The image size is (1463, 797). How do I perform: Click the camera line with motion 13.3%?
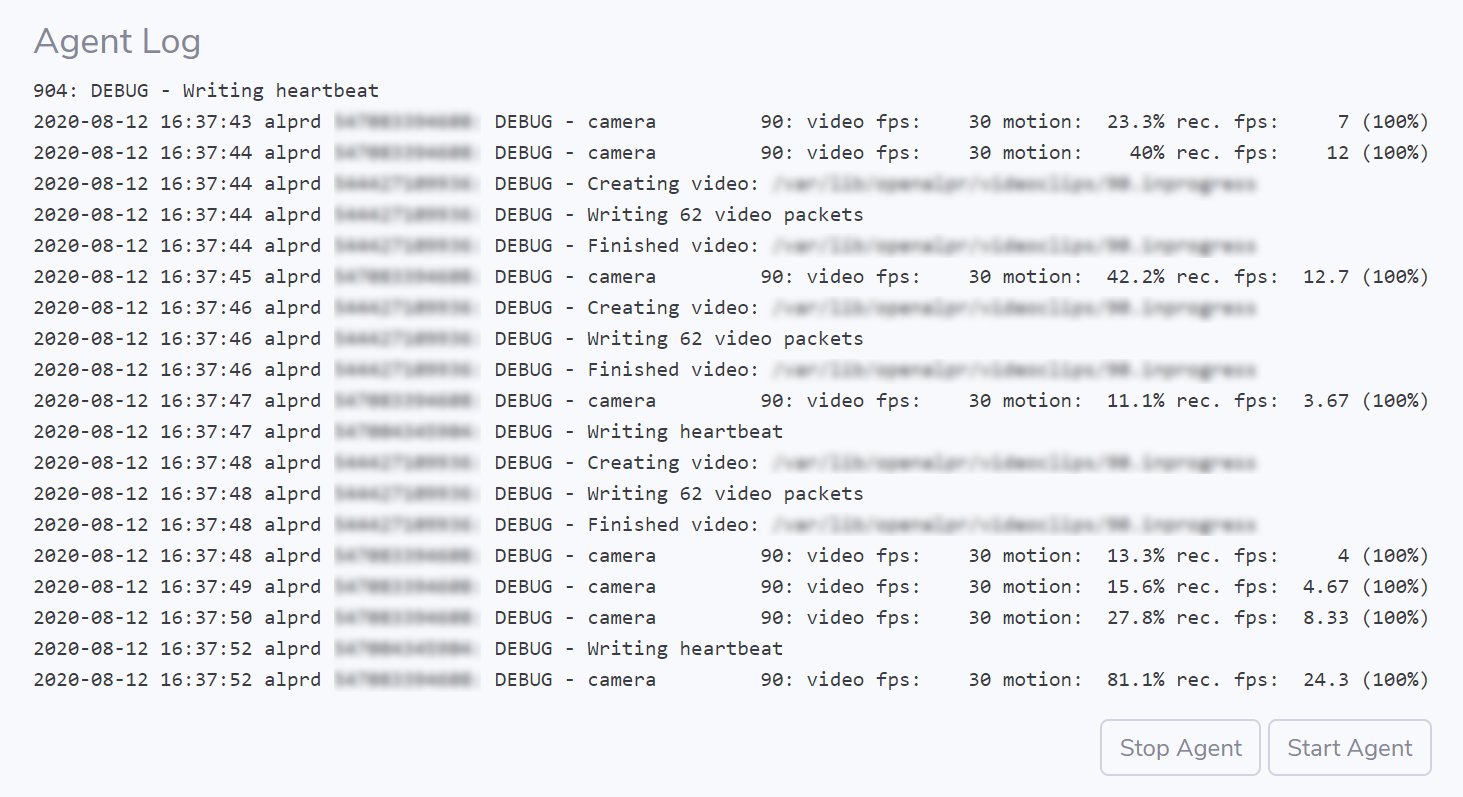pos(730,556)
